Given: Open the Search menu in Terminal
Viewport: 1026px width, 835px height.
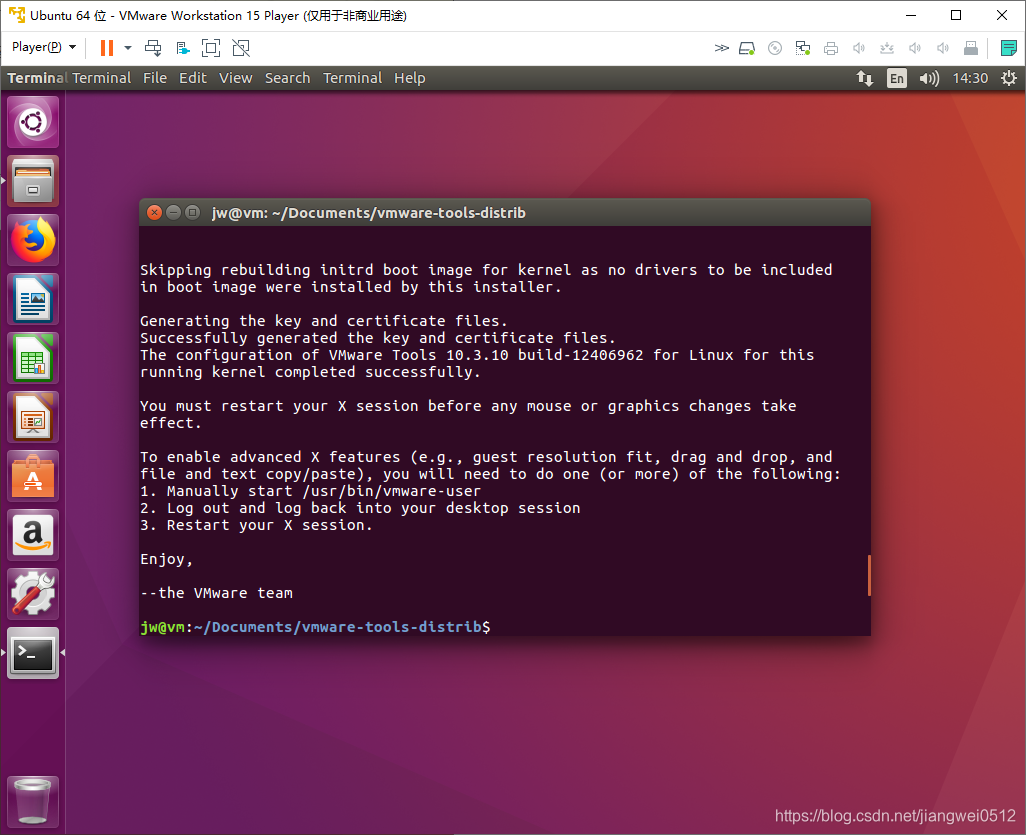Looking at the screenshot, I should click(x=287, y=78).
